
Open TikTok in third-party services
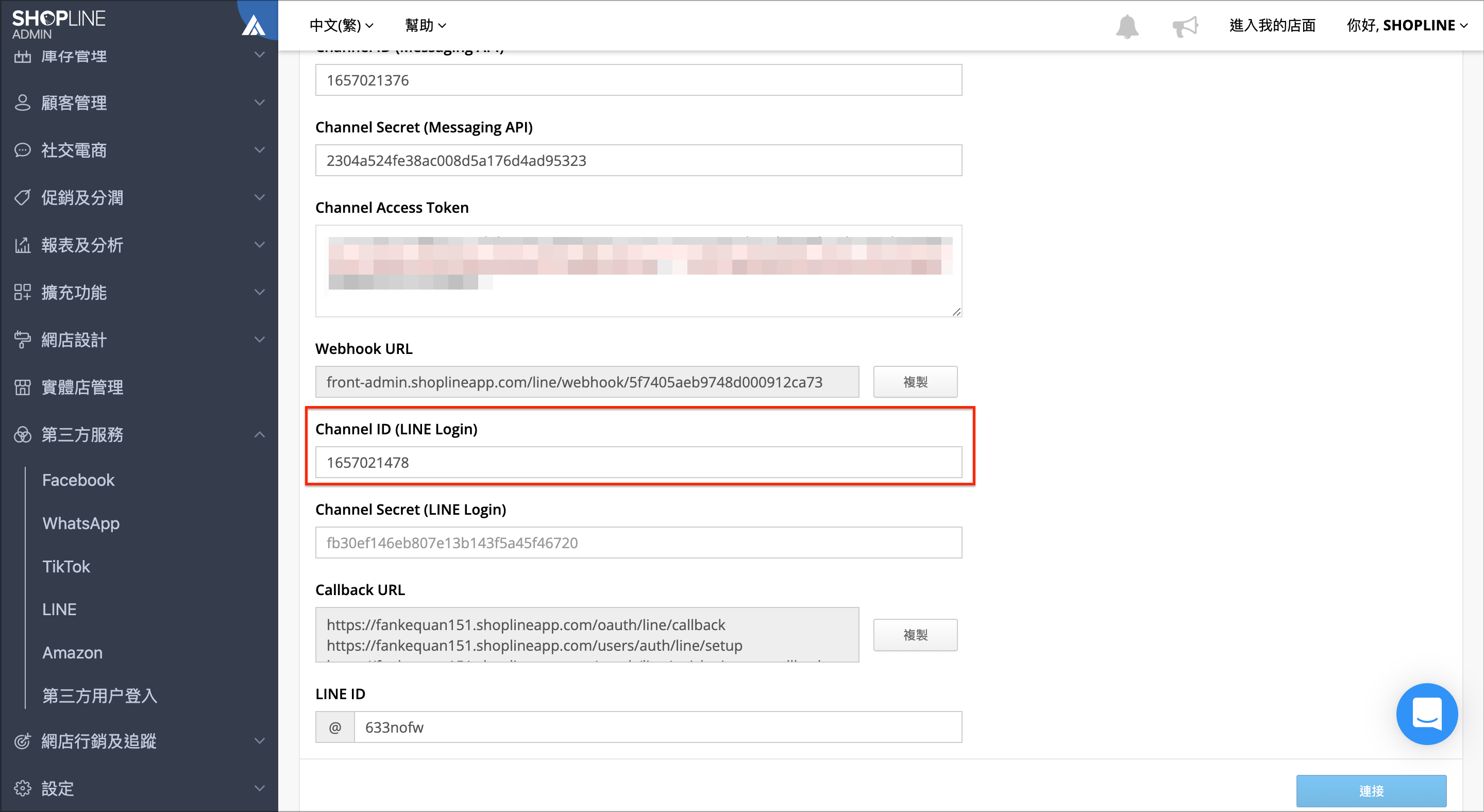pos(66,566)
